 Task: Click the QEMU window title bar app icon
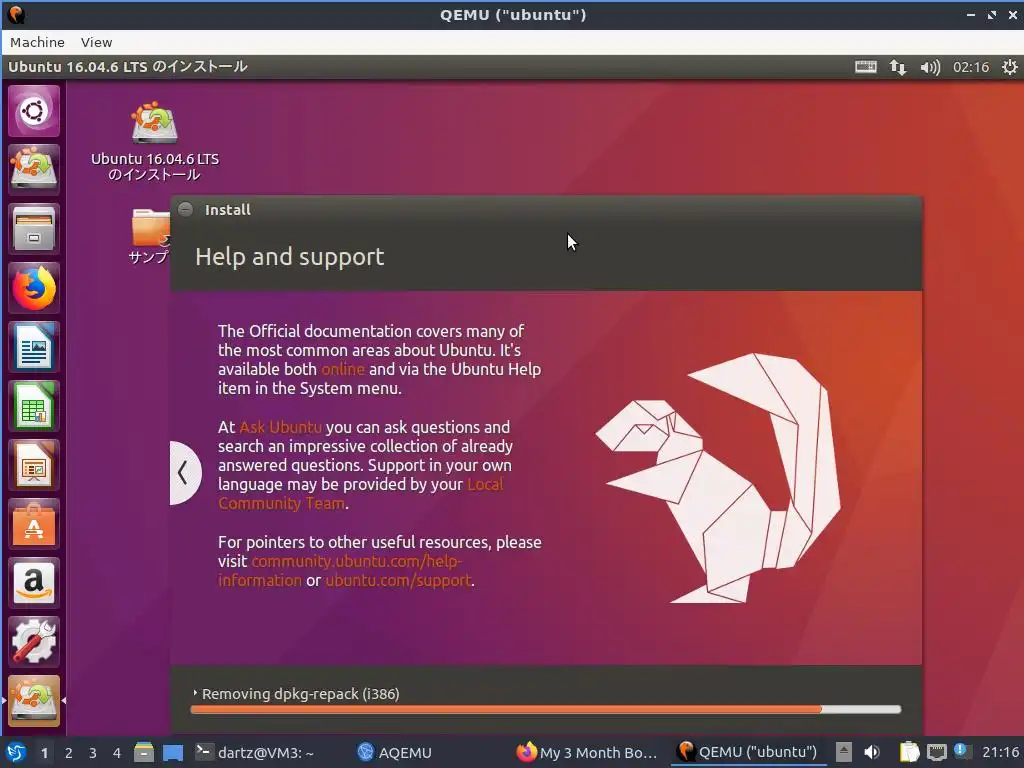coord(16,14)
